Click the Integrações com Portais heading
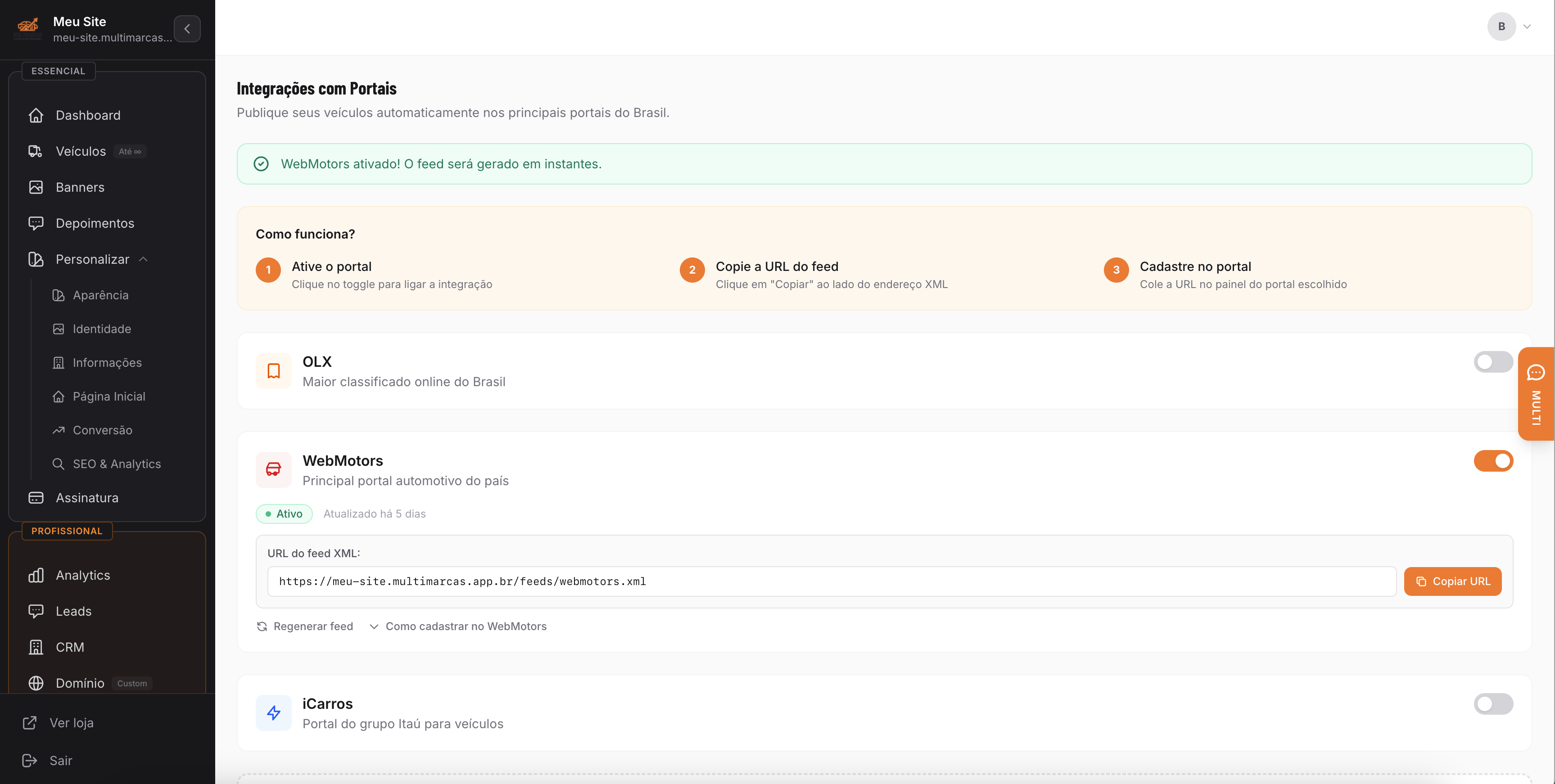This screenshot has width=1555, height=784. [316, 88]
